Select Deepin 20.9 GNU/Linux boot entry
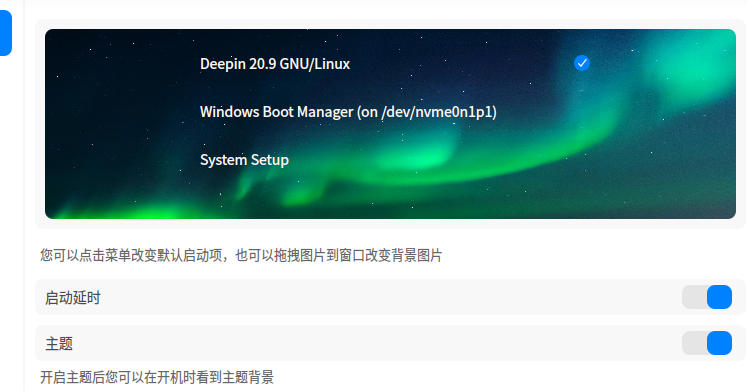This screenshot has height=391, width=747. click(x=275, y=64)
